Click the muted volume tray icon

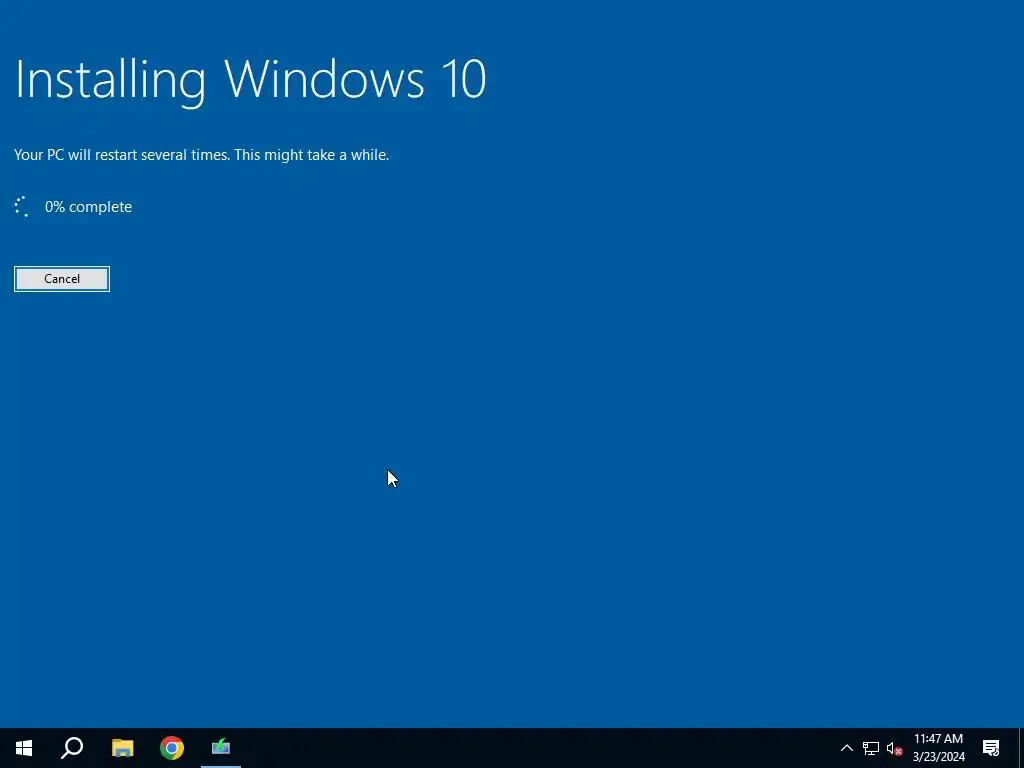point(894,748)
